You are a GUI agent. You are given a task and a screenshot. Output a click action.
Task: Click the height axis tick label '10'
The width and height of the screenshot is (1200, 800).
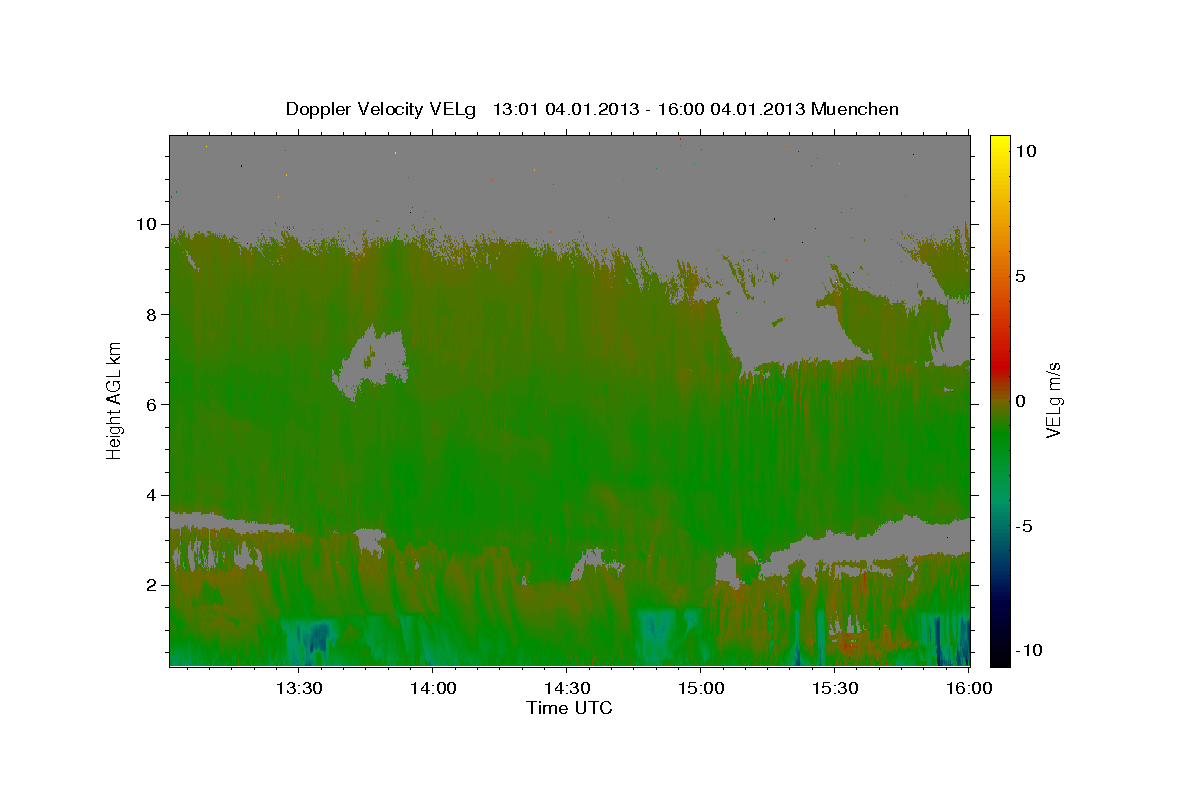pyautogui.click(x=149, y=224)
